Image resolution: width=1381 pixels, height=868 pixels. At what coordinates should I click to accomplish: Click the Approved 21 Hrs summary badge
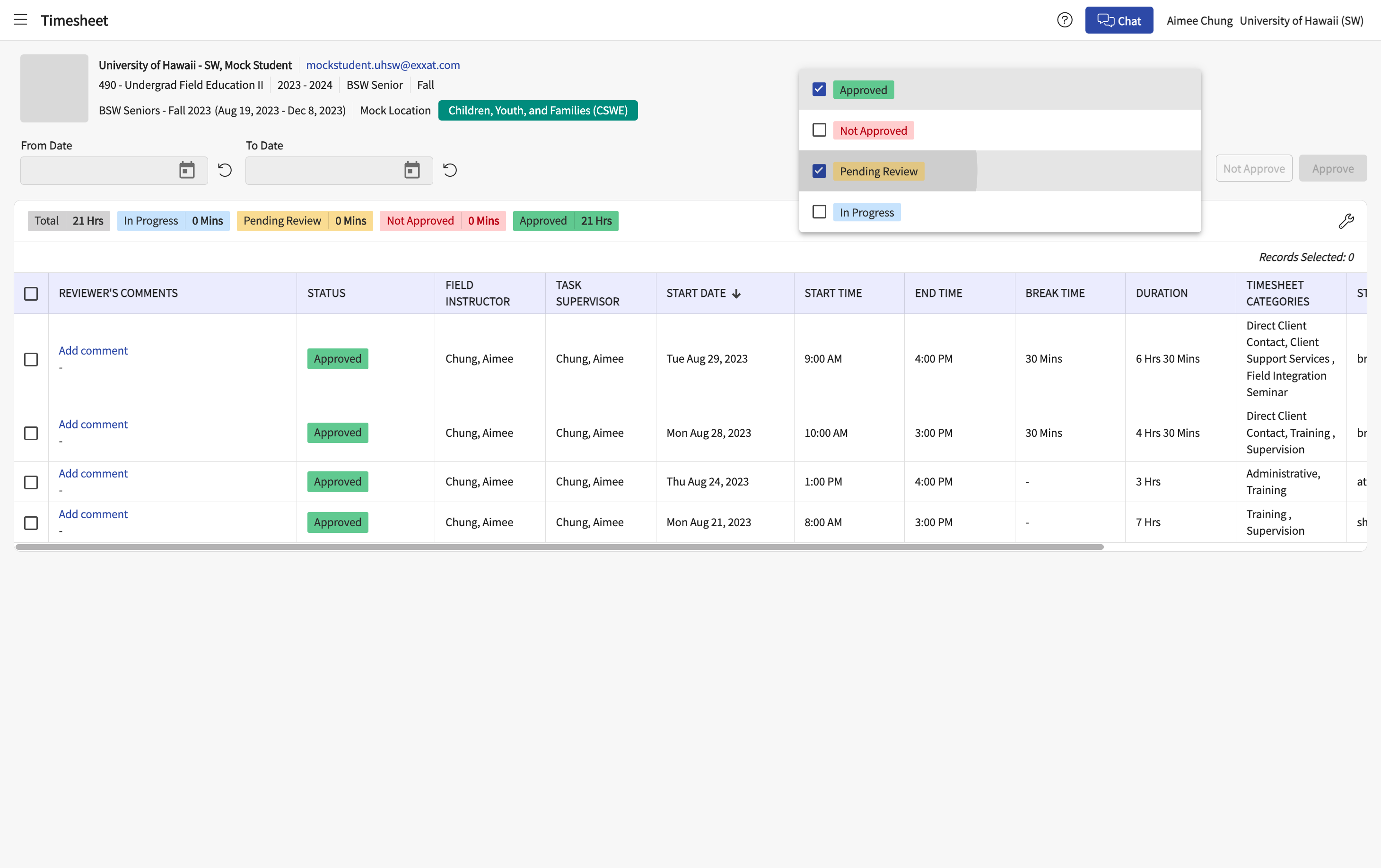(566, 221)
